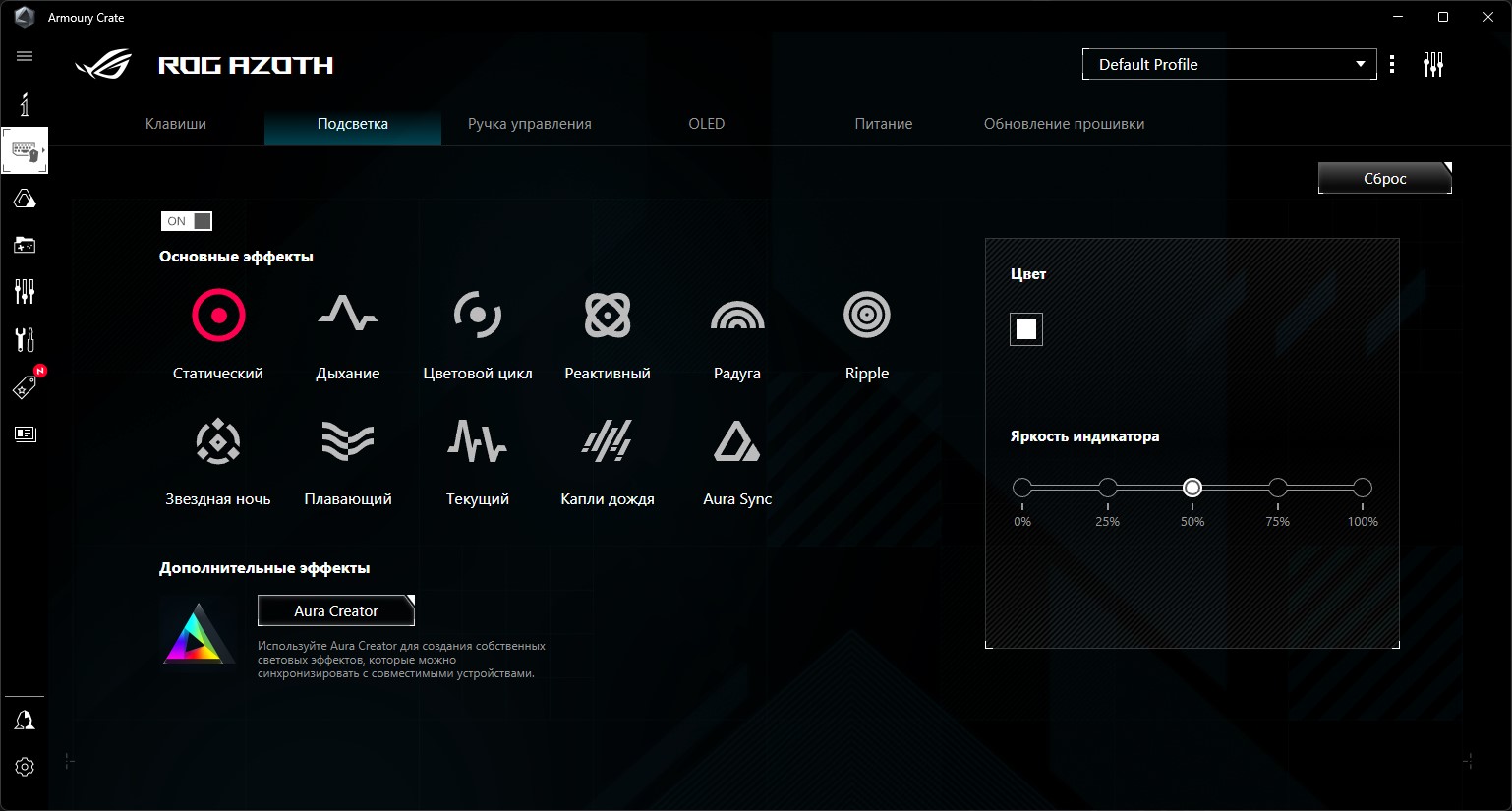Select the Rainbow (Радуга) effect icon
The image size is (1512, 811).
tap(737, 315)
